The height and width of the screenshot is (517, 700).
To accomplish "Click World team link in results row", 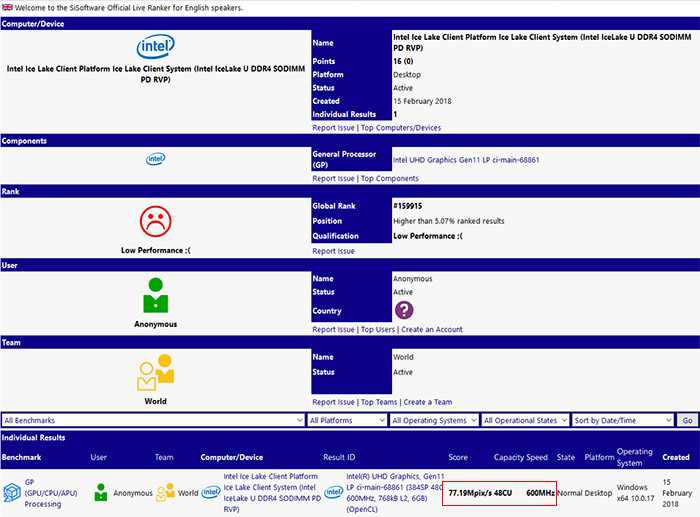I will (x=188, y=493).
